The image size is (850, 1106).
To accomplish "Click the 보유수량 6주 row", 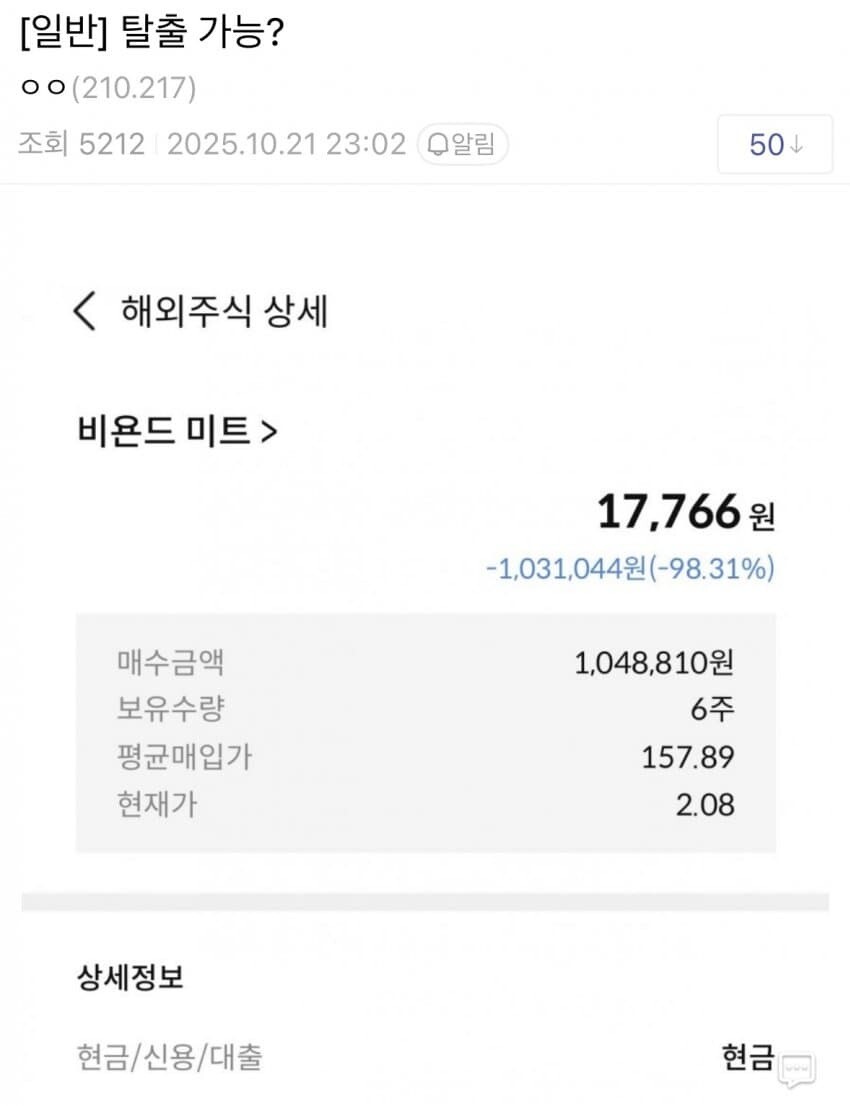I will (x=425, y=708).
